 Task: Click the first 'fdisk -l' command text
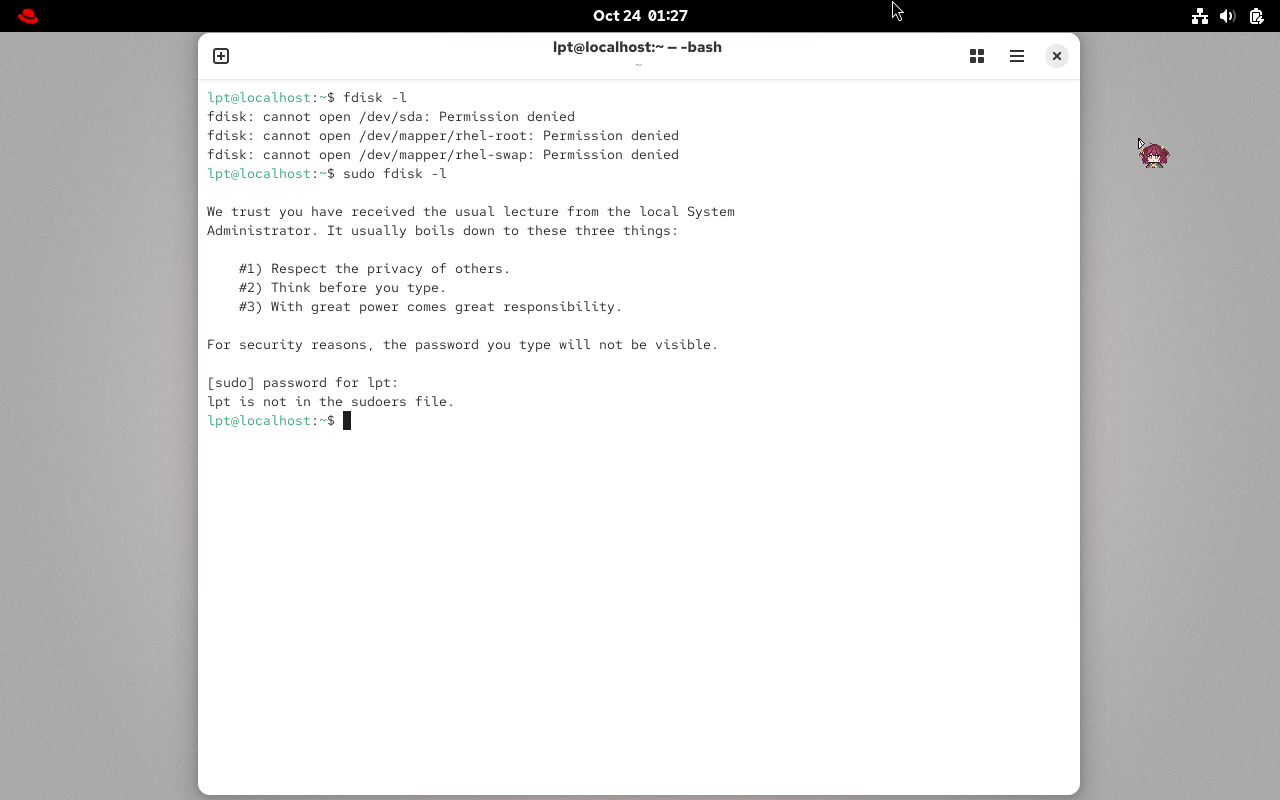point(374,98)
